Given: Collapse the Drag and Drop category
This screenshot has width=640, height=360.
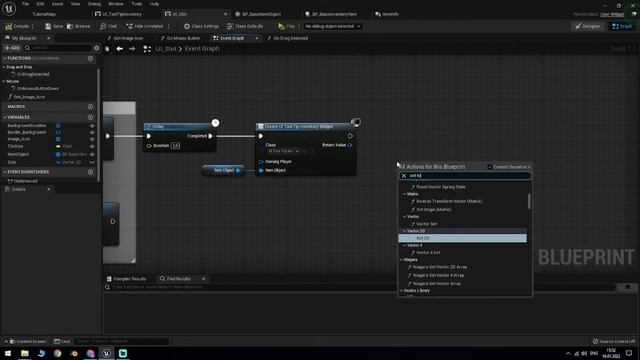Looking at the screenshot, I should (4, 67).
